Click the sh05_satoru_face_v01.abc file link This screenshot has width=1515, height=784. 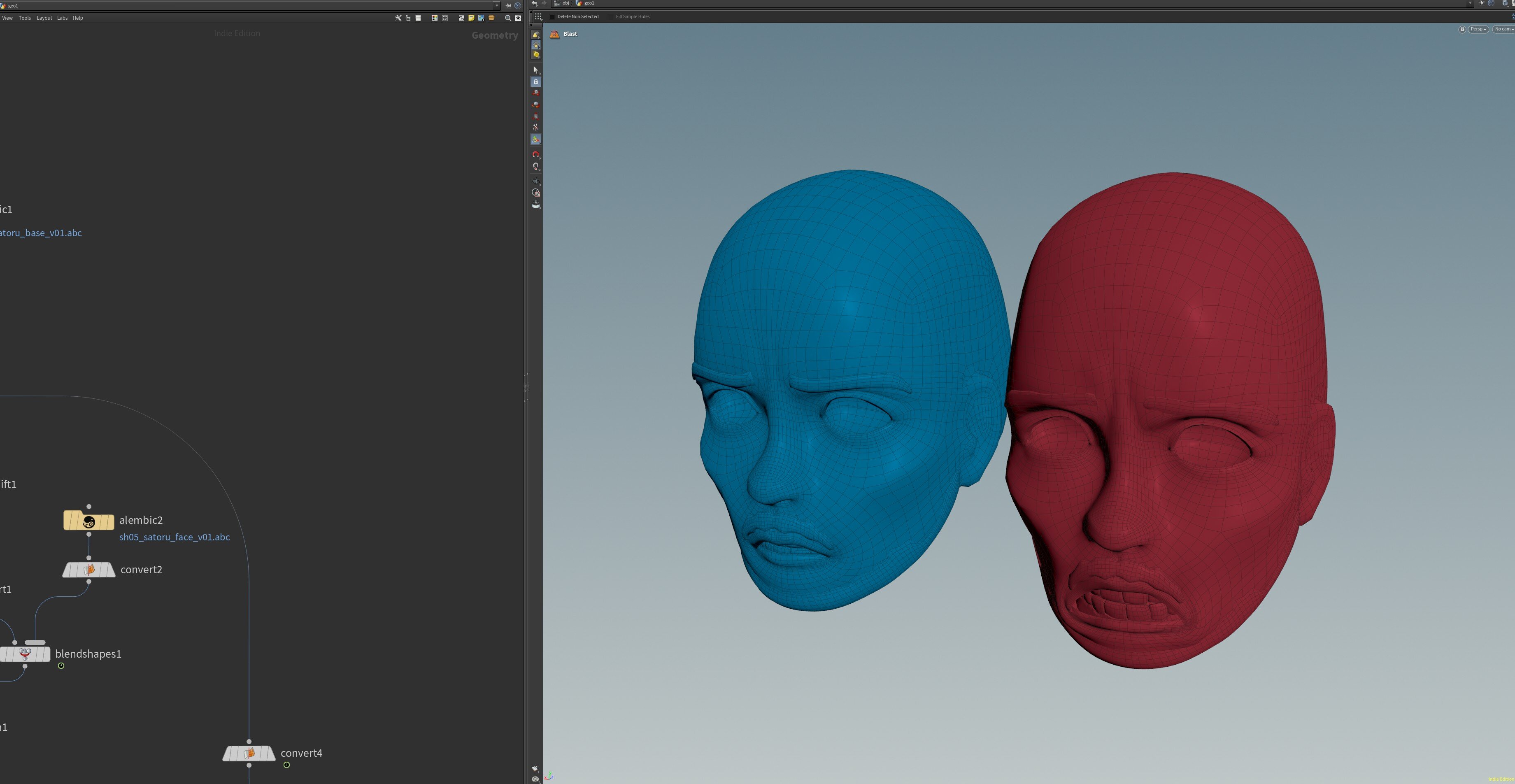click(x=174, y=537)
